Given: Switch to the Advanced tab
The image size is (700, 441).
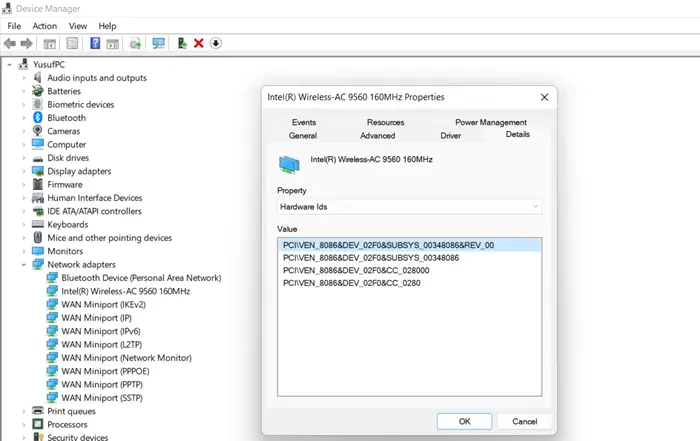Looking at the screenshot, I should (378, 136).
